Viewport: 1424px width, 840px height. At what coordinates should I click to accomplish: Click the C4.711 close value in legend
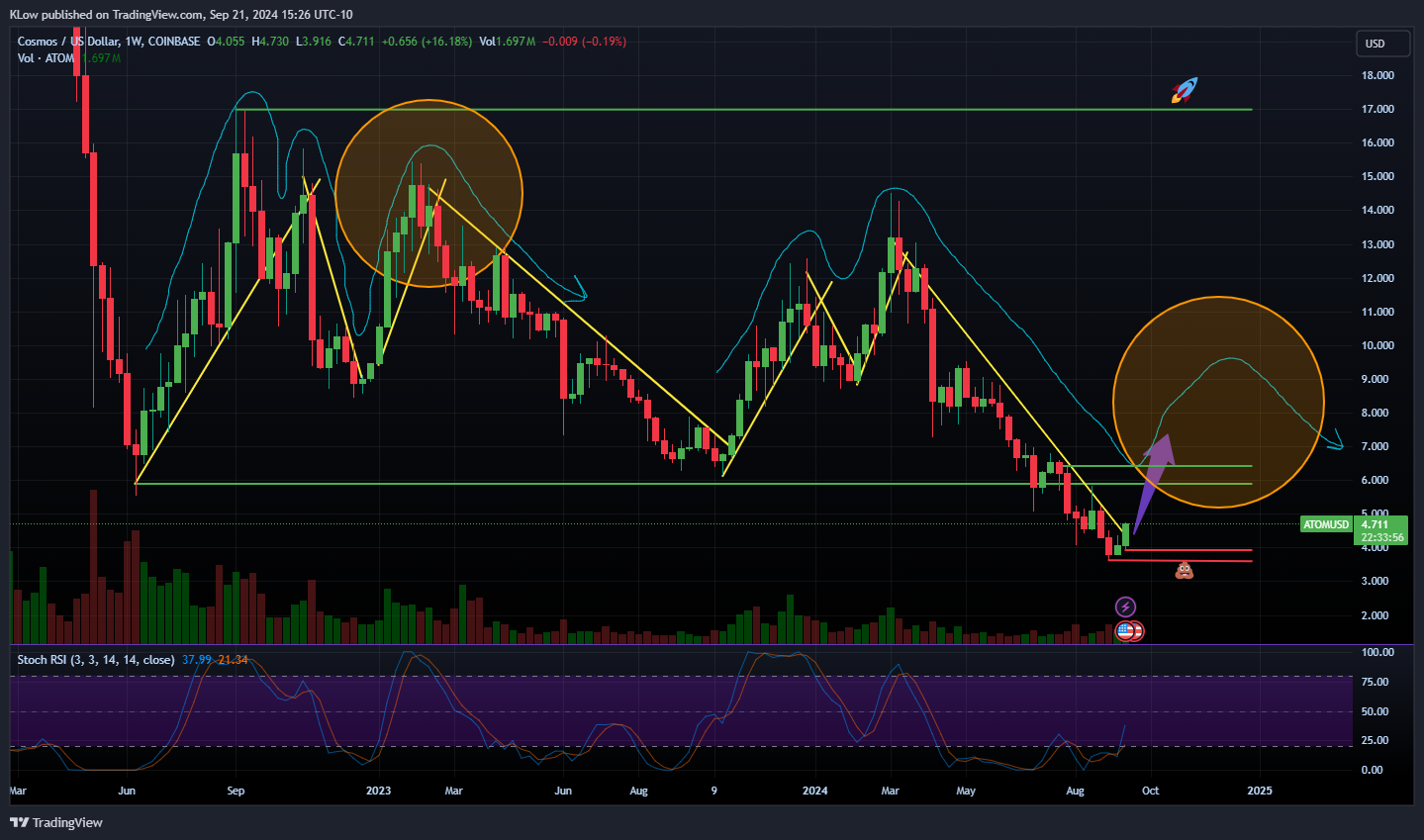coord(356,42)
